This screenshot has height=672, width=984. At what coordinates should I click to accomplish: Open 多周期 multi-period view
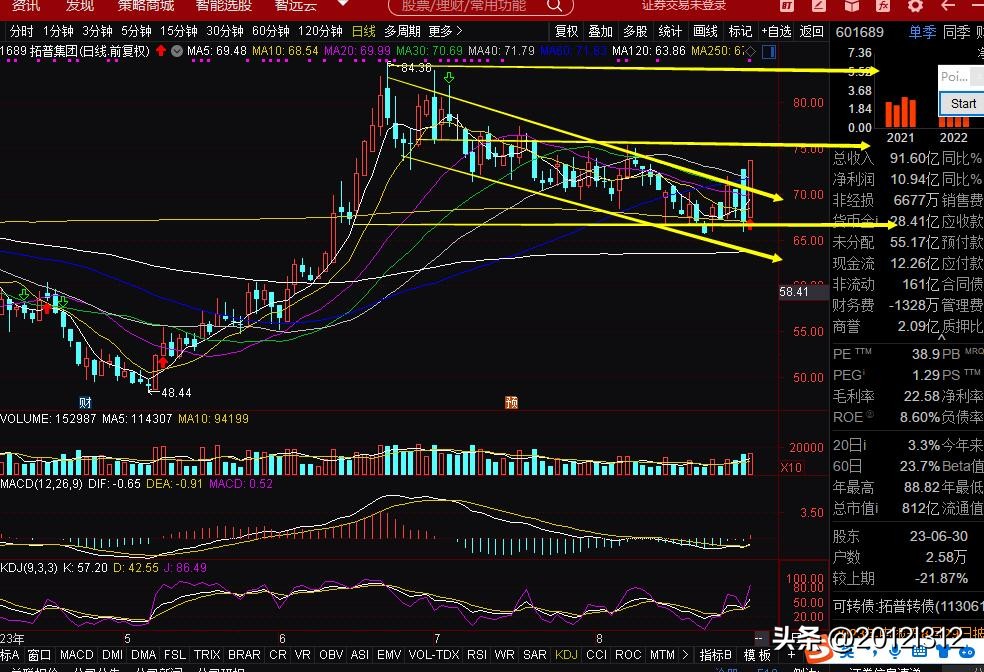(402, 31)
